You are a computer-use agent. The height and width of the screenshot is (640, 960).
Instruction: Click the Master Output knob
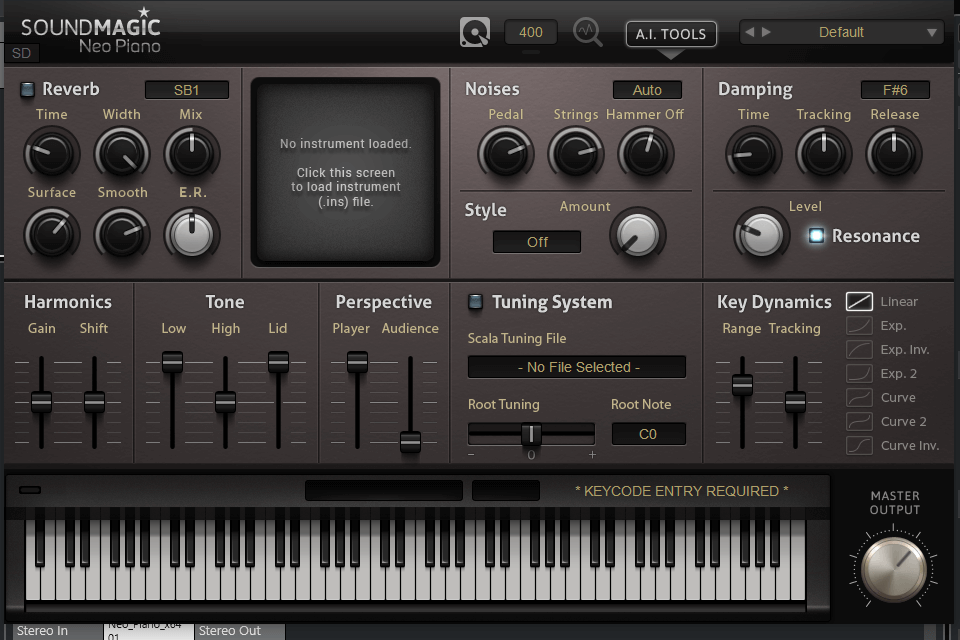[x=894, y=569]
